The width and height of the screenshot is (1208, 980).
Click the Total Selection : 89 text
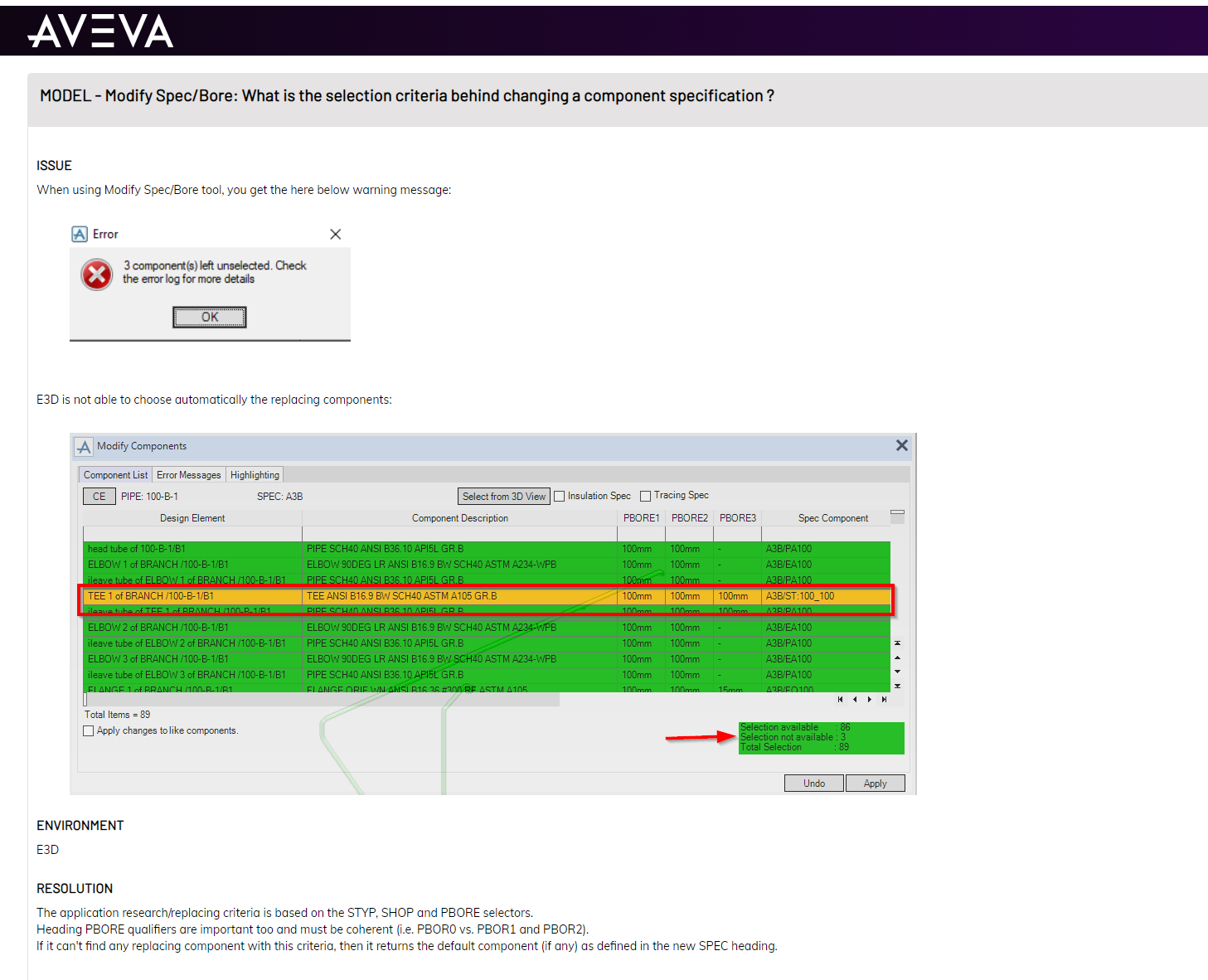794,747
